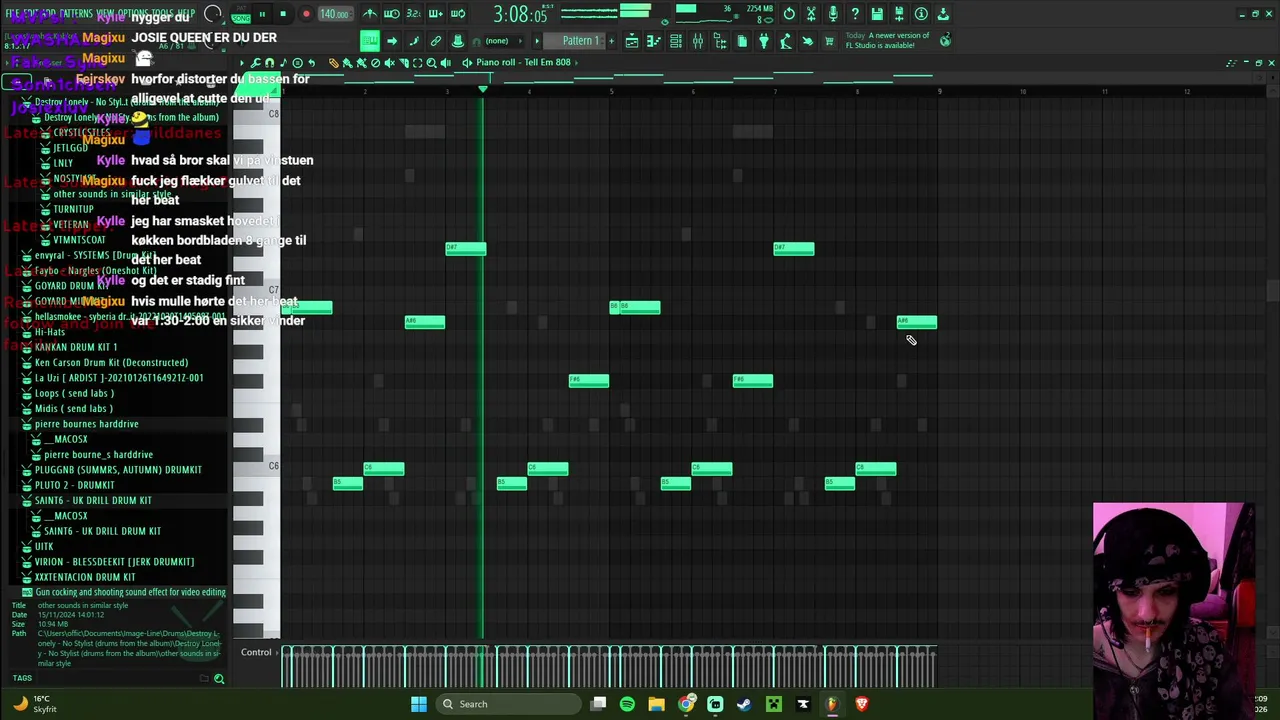Click the master volume knob
The height and width of the screenshot is (720, 1280).
(213, 14)
